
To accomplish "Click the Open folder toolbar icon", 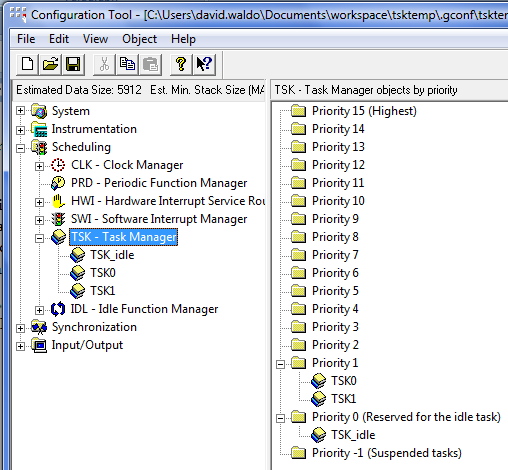I will coord(50,64).
